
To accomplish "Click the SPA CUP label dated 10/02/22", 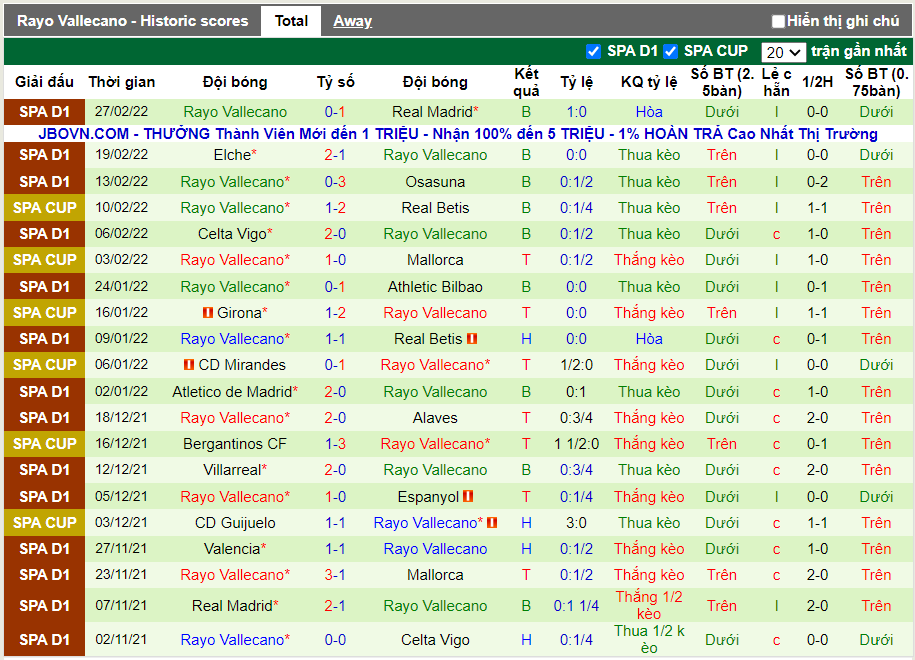I will (x=44, y=208).
